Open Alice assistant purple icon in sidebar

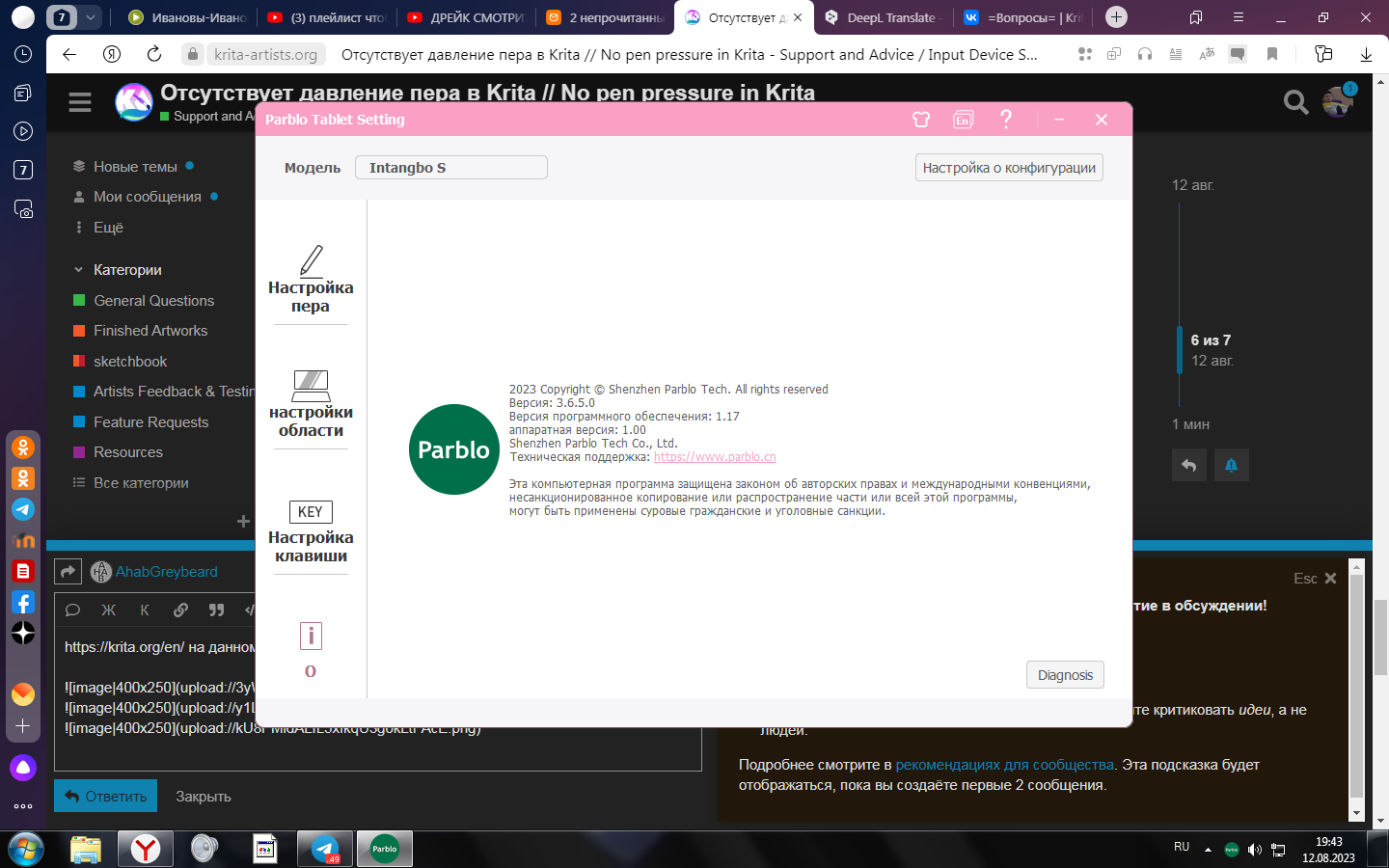pyautogui.click(x=23, y=768)
